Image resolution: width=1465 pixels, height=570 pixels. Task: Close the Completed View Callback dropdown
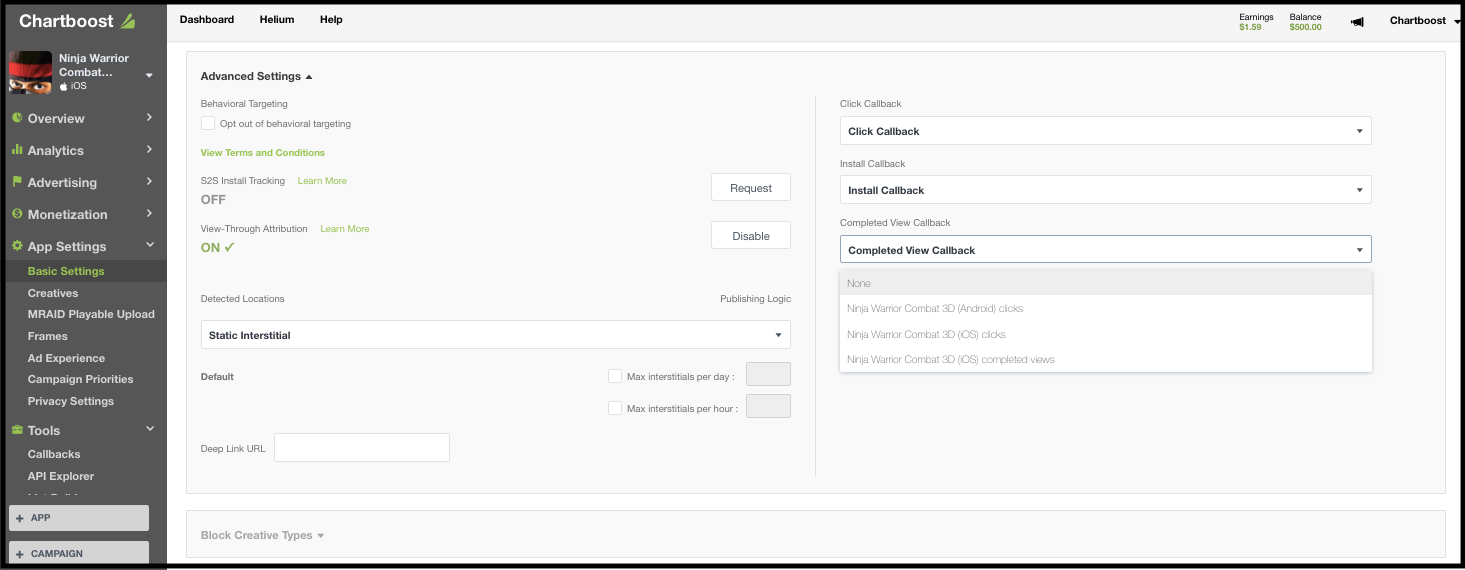[x=1106, y=250]
